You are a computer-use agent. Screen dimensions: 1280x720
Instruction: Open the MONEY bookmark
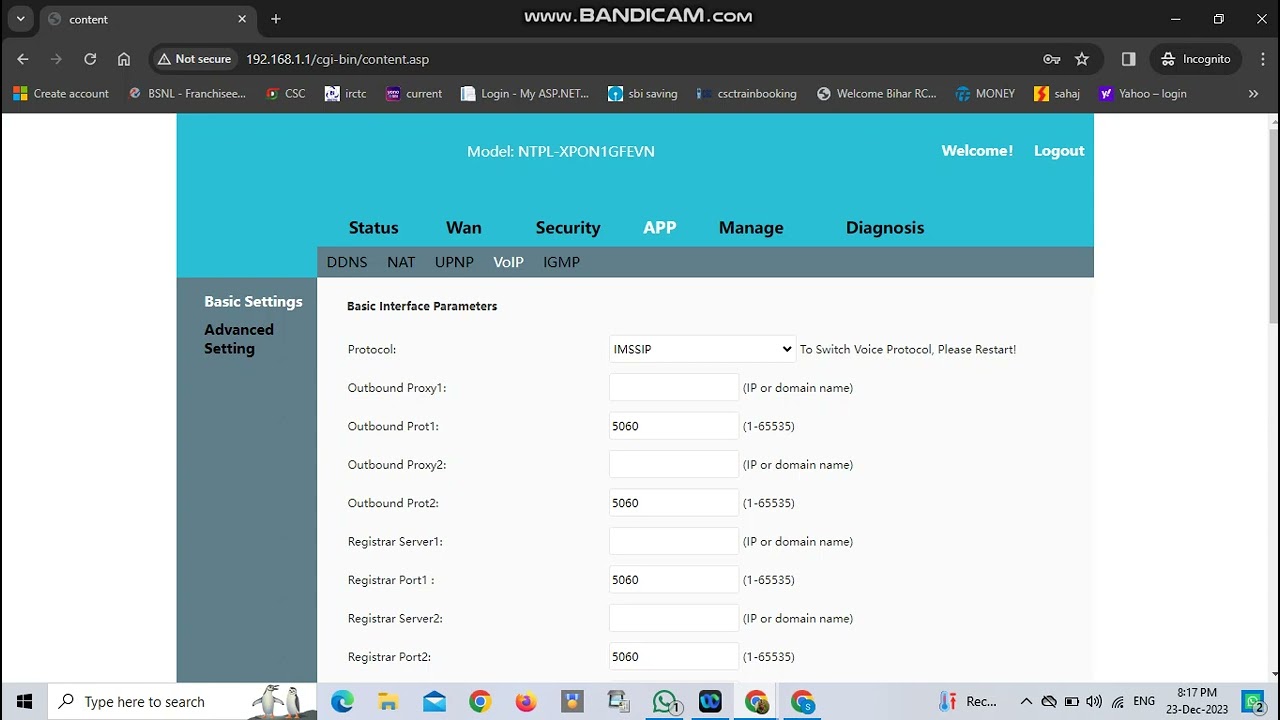pos(985,93)
